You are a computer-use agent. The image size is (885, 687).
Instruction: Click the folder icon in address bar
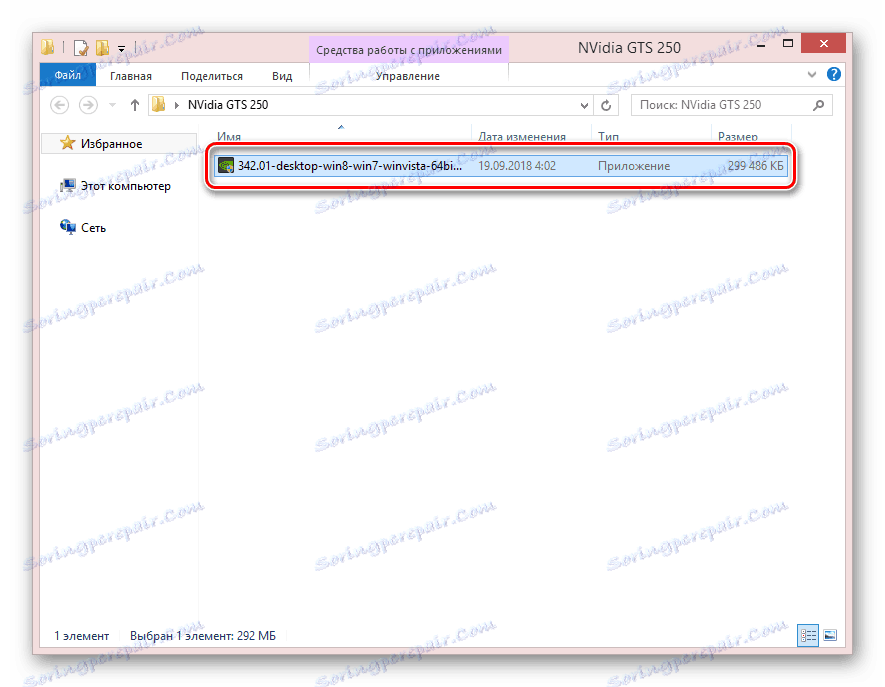(159, 104)
